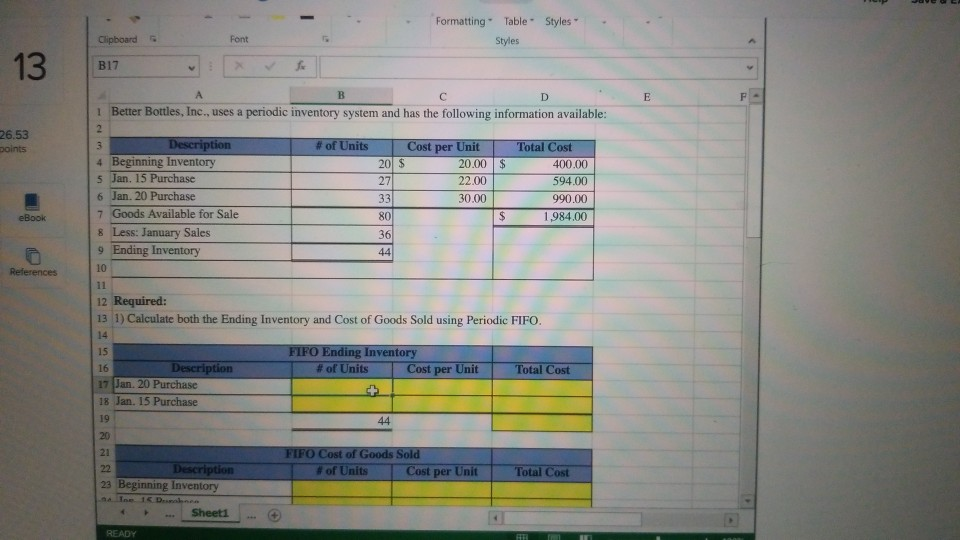Viewport: 960px width, 540px height.
Task: Click the '1,984.00' total cost cell
Action: [544, 216]
